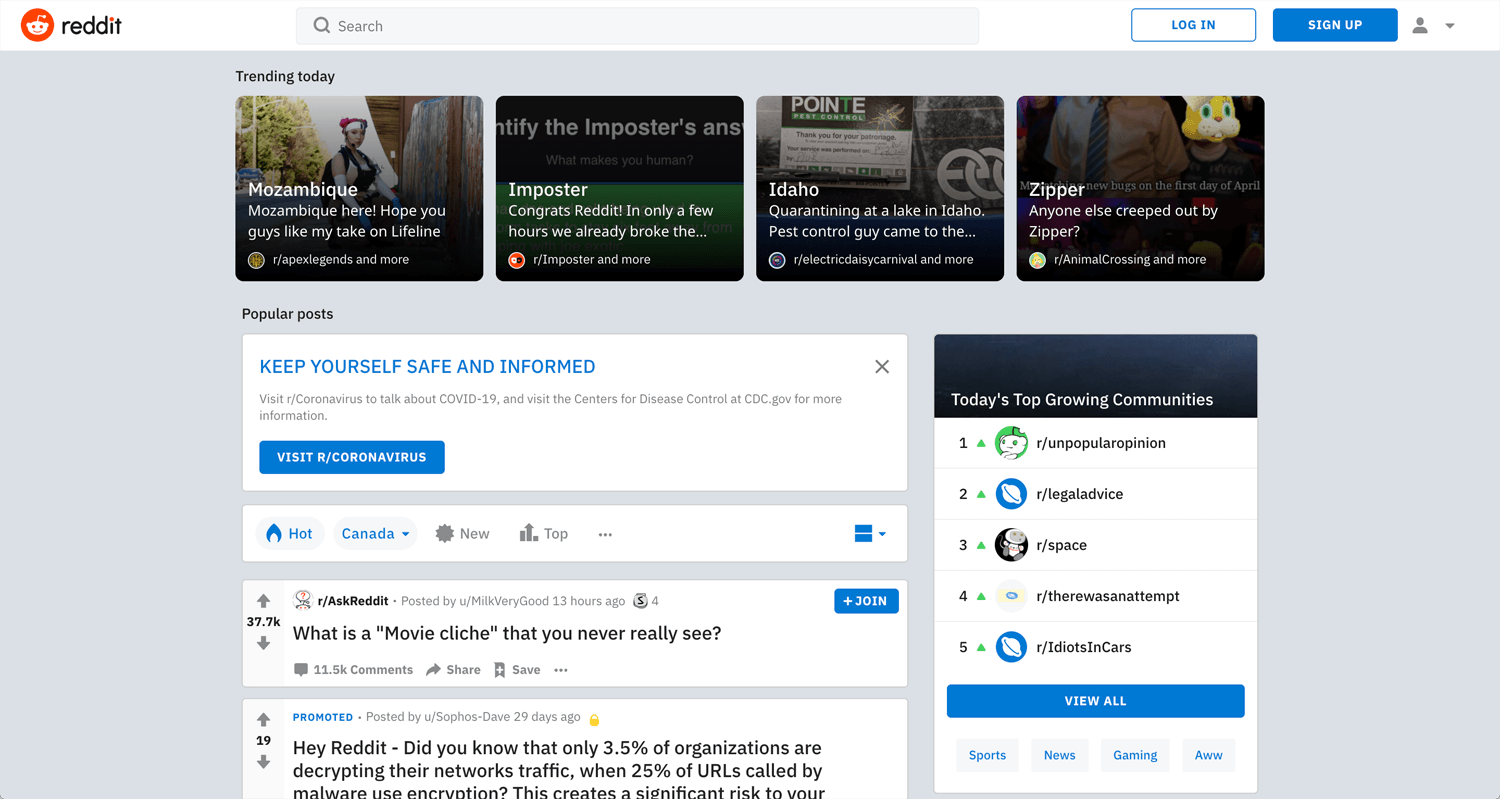Click the r/therewasanattempt avatar icon
Screen dimensions: 1500x799
1011,596
